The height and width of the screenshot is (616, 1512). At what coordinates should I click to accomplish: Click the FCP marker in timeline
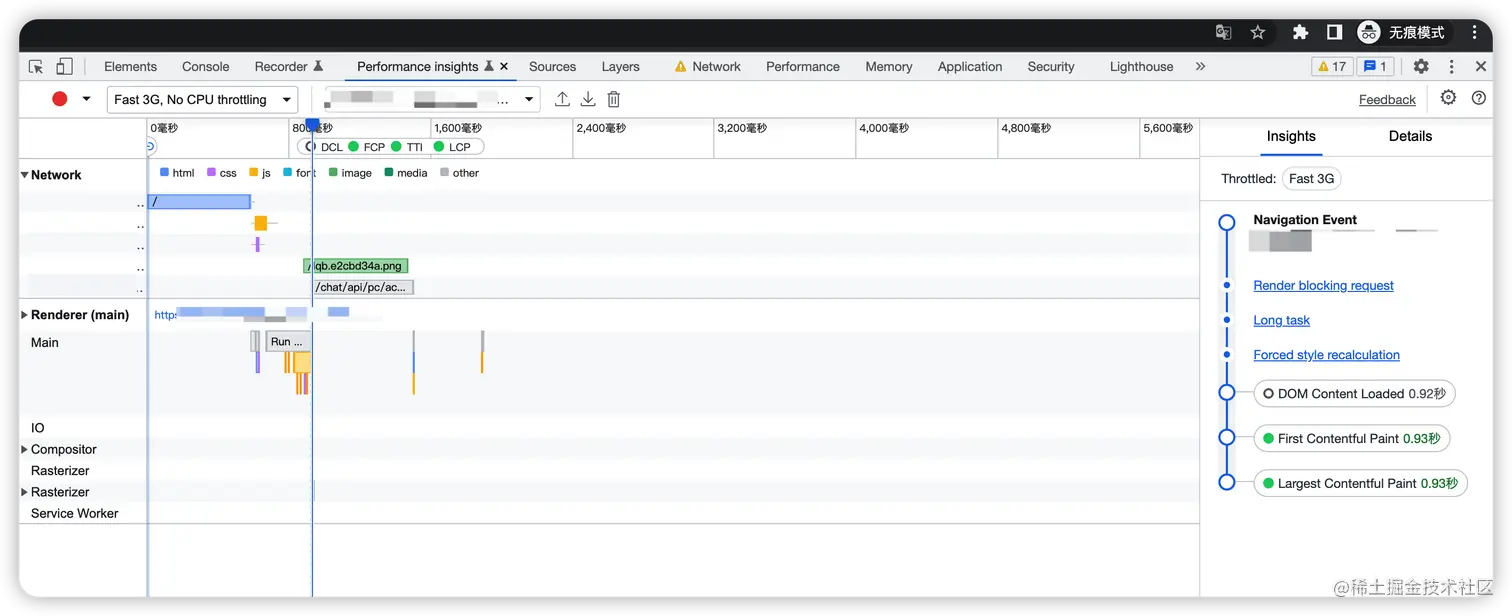point(367,147)
